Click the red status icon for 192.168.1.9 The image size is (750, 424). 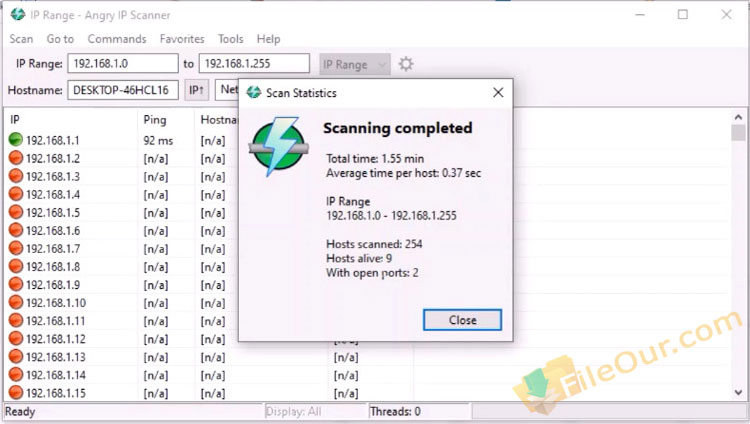(x=16, y=284)
